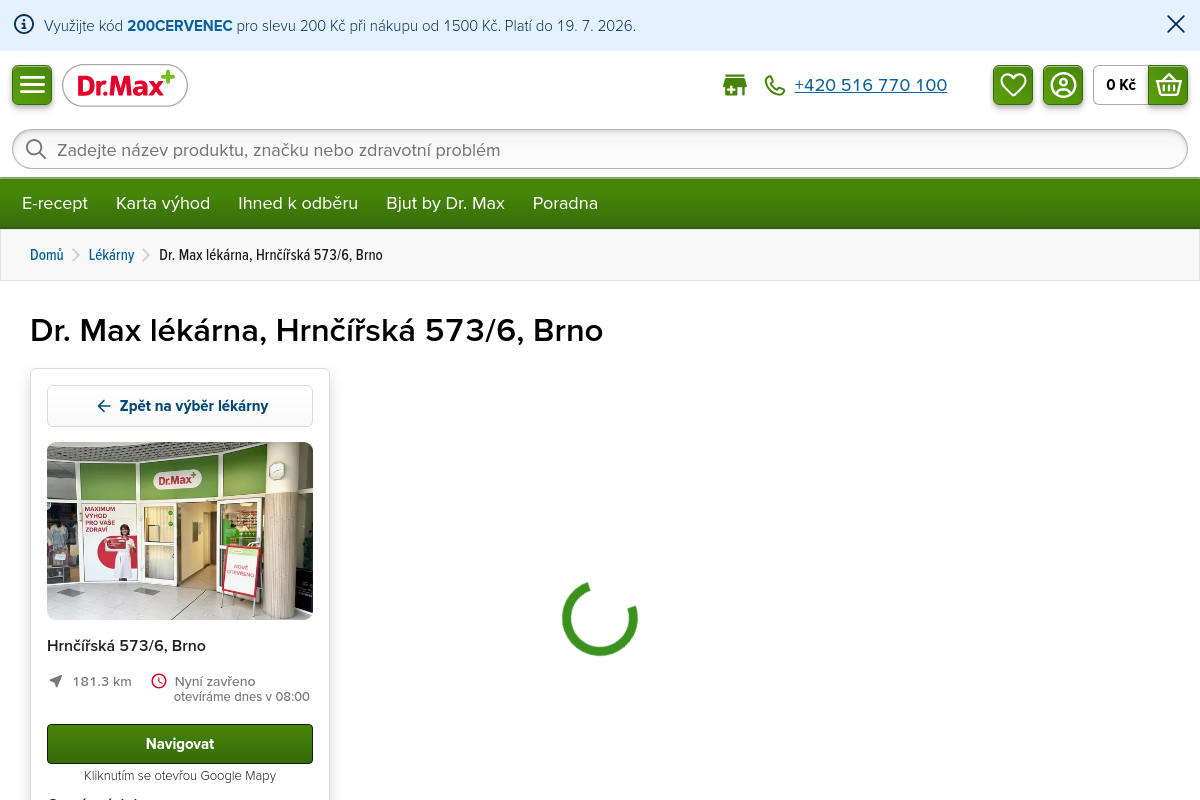Screen dimensions: 1200x800
Task: Click the green phone handset icon
Action: pos(775,86)
